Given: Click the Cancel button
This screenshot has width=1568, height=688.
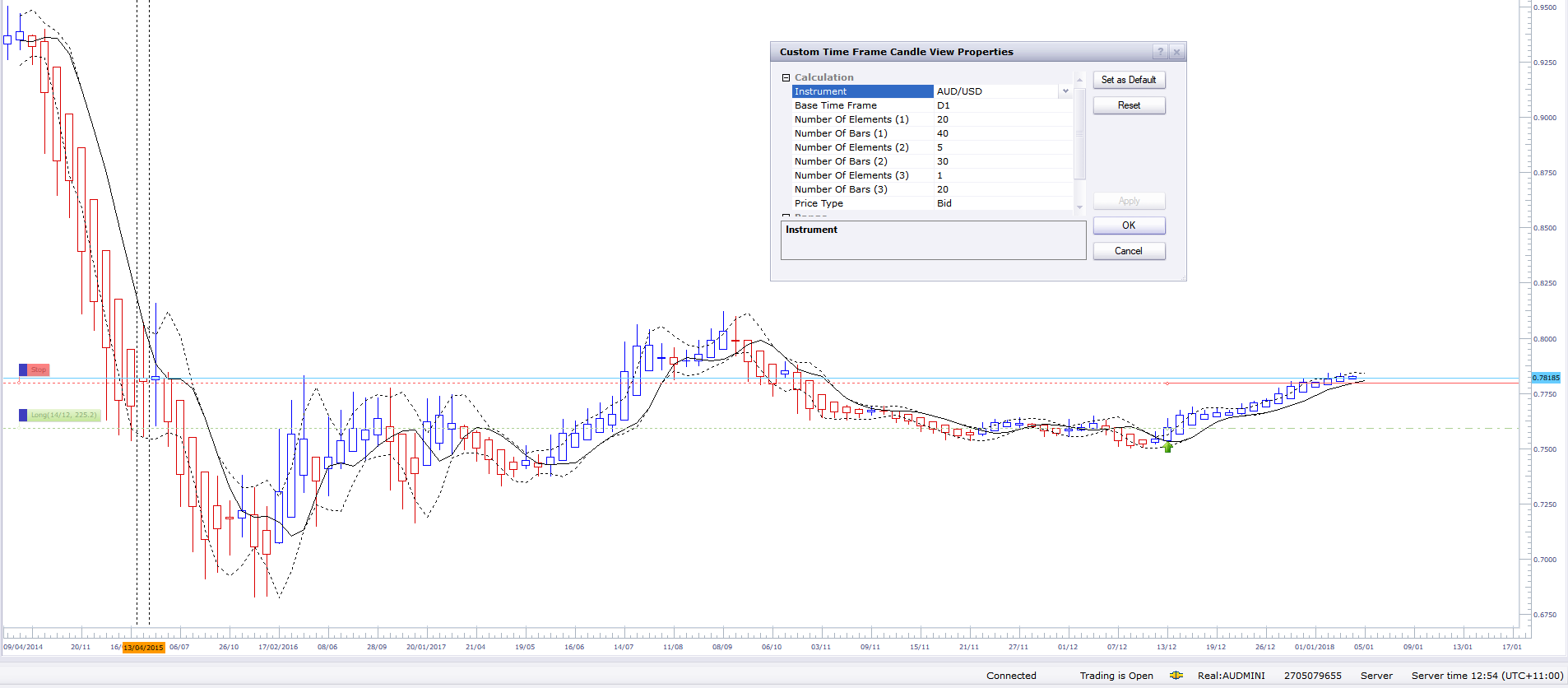Looking at the screenshot, I should coord(1129,251).
